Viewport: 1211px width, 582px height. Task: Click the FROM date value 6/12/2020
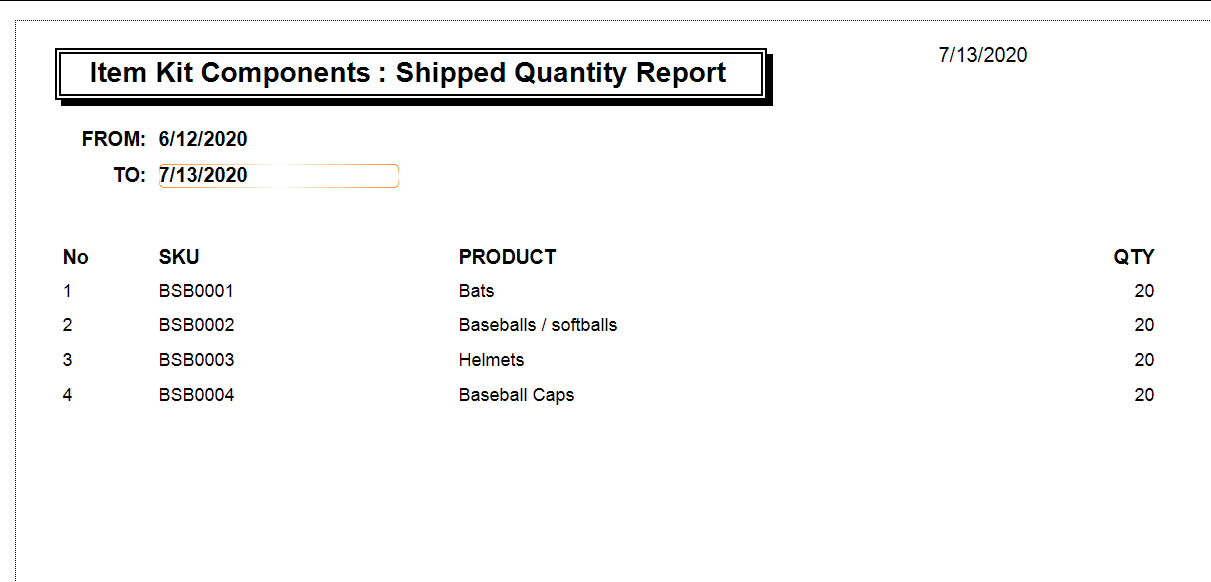pos(203,139)
